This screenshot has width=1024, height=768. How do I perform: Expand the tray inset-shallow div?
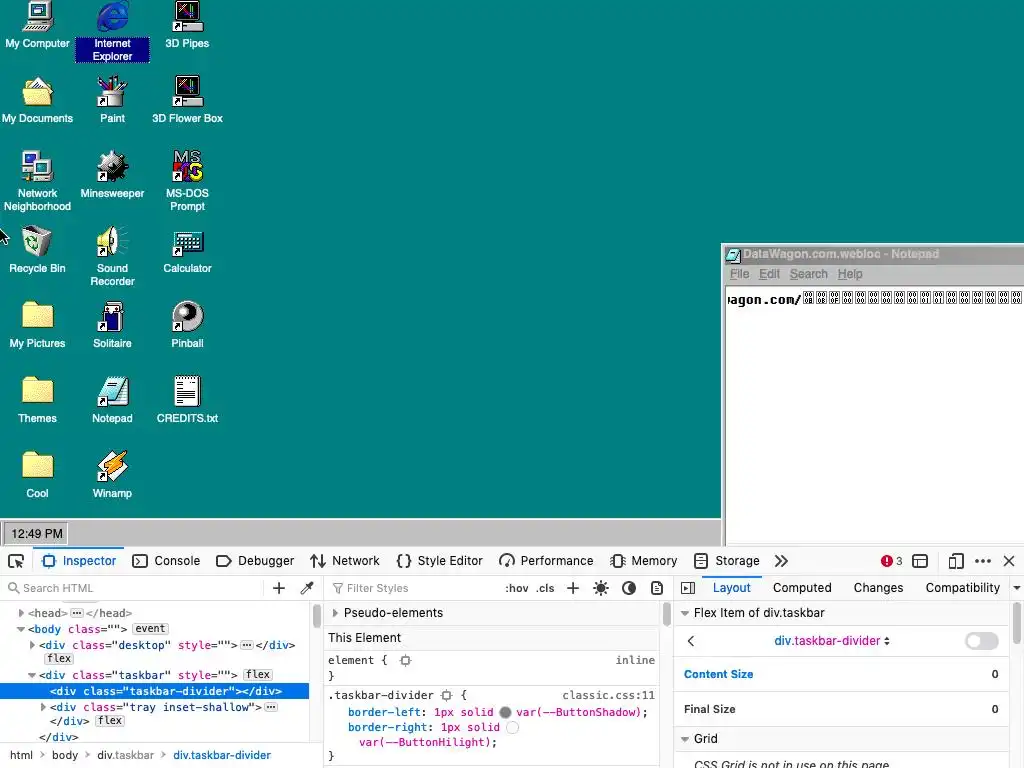click(43, 707)
